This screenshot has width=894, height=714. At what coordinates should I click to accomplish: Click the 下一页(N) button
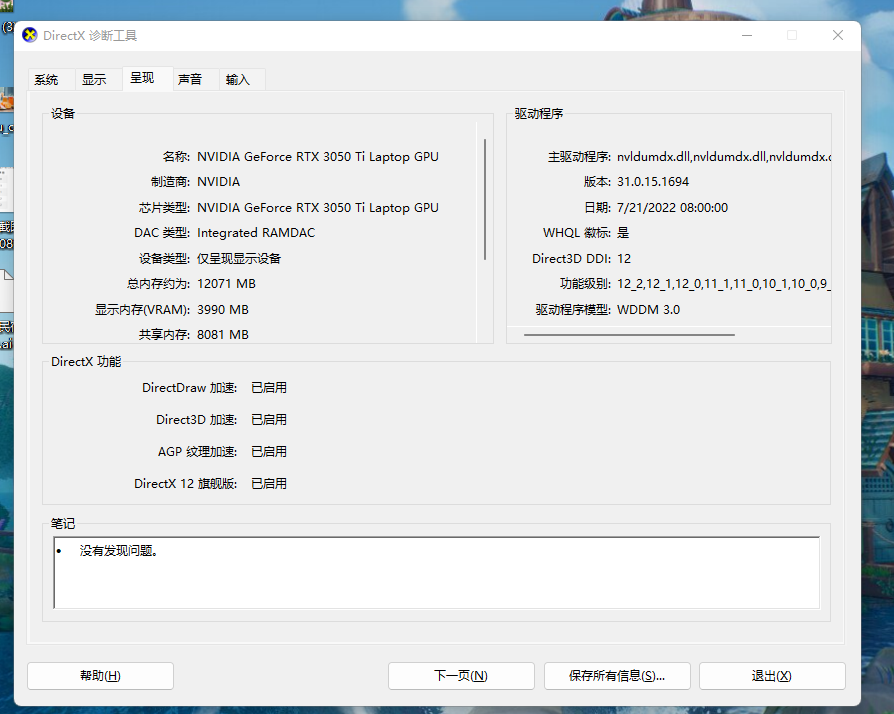pyautogui.click(x=461, y=676)
